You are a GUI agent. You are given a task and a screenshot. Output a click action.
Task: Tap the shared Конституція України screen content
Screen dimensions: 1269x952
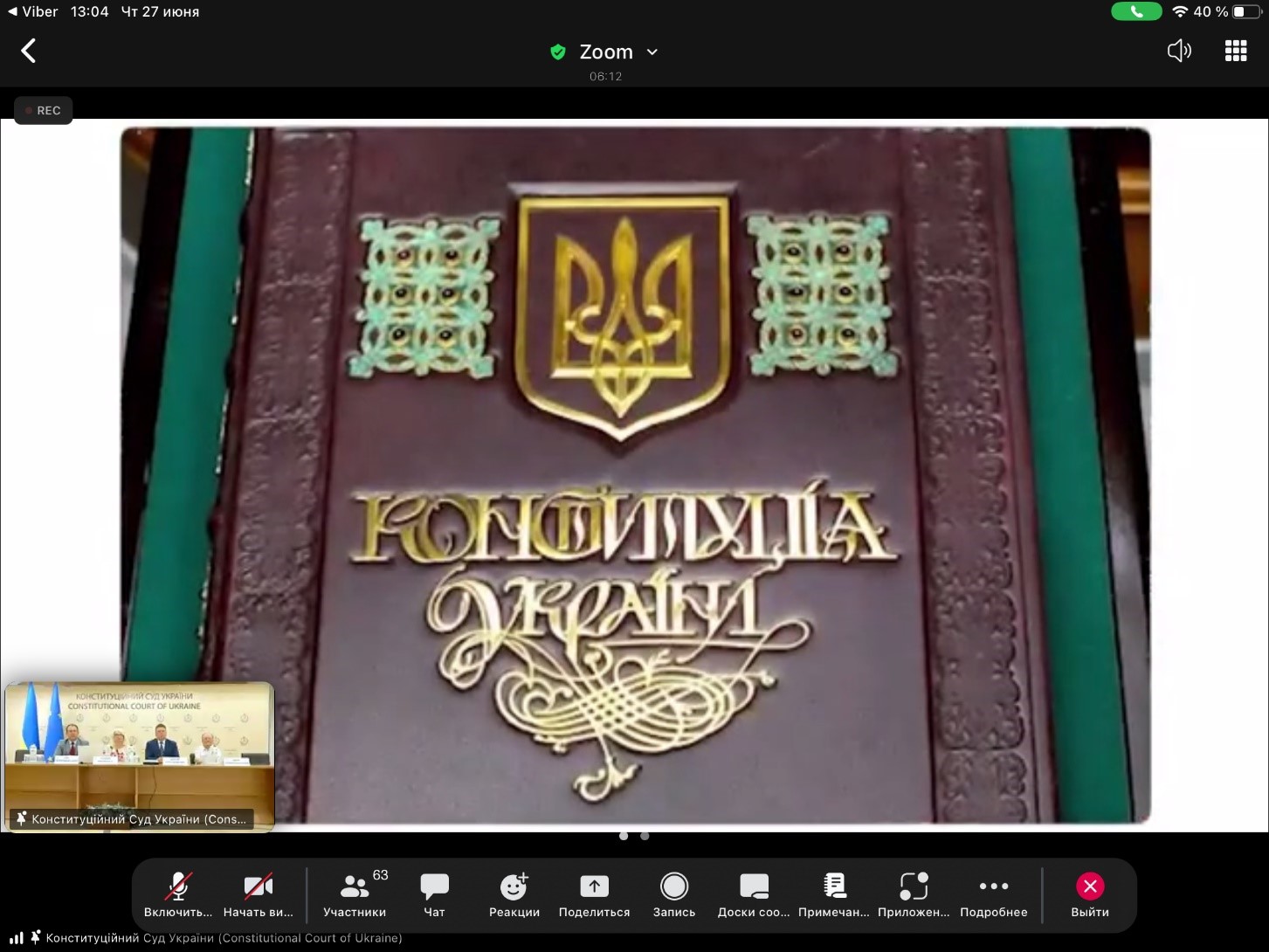click(635, 475)
